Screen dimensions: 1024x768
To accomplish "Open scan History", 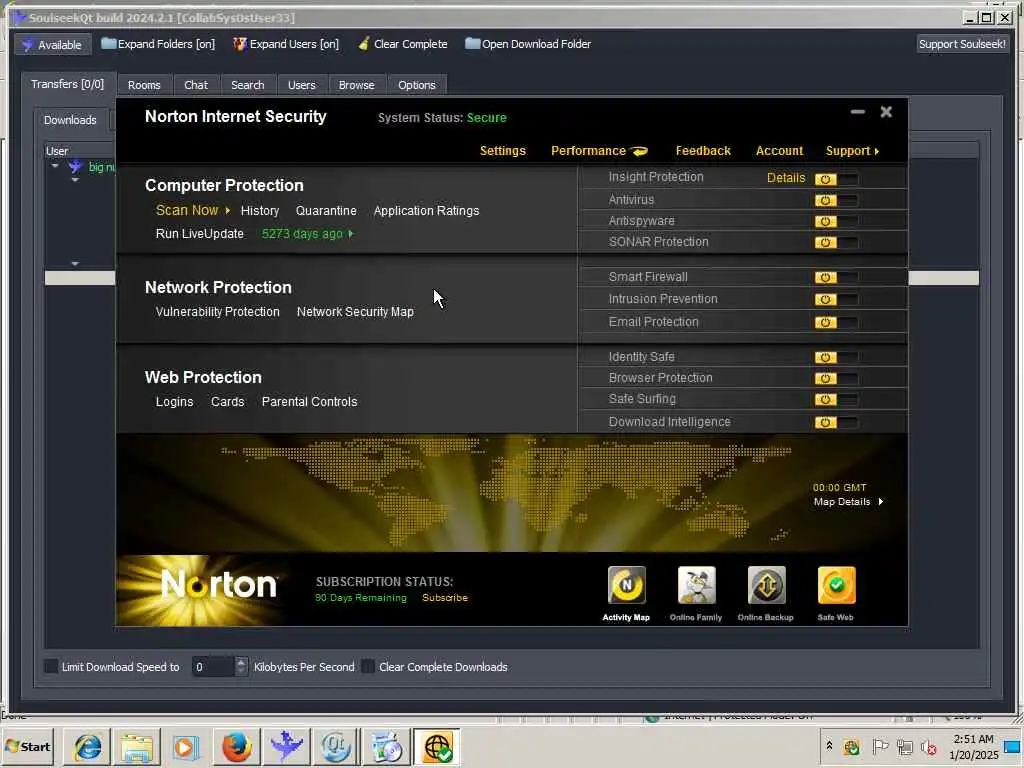I will [259, 211].
